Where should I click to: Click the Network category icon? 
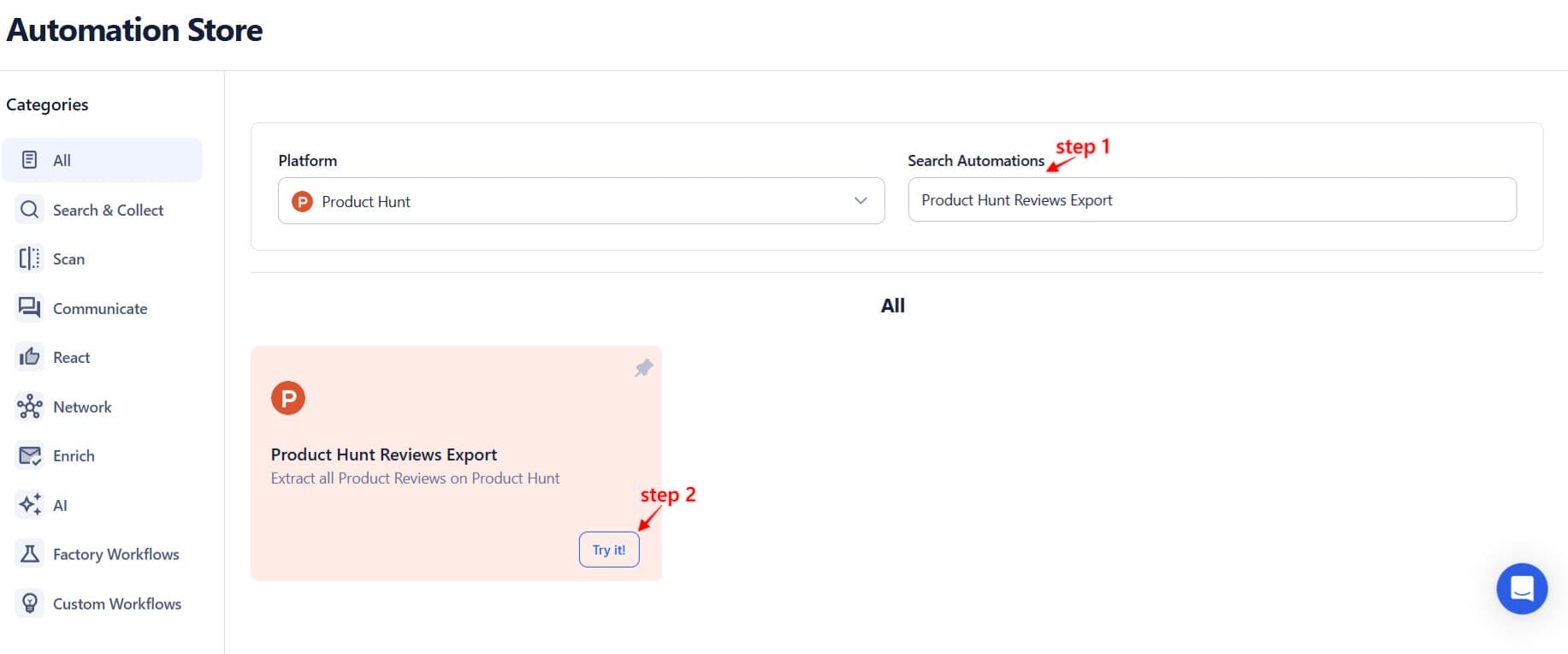coord(29,407)
